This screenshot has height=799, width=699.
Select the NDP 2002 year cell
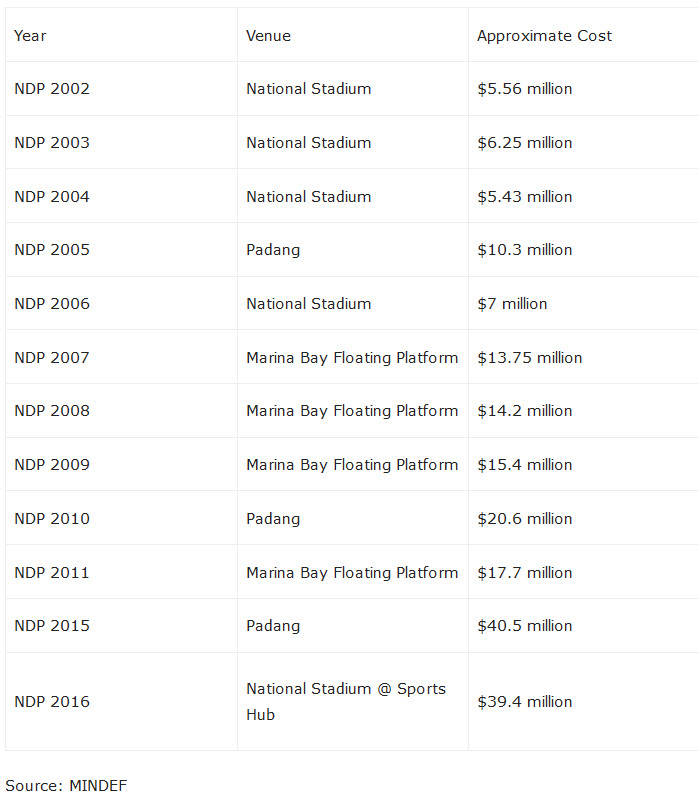coord(52,89)
